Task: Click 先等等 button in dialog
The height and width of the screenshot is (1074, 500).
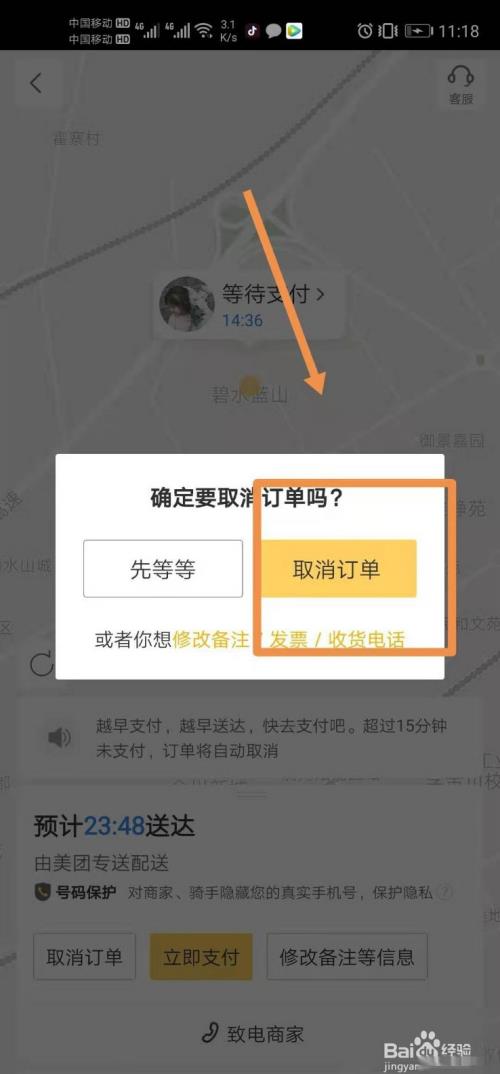Action: pyautogui.click(x=163, y=569)
